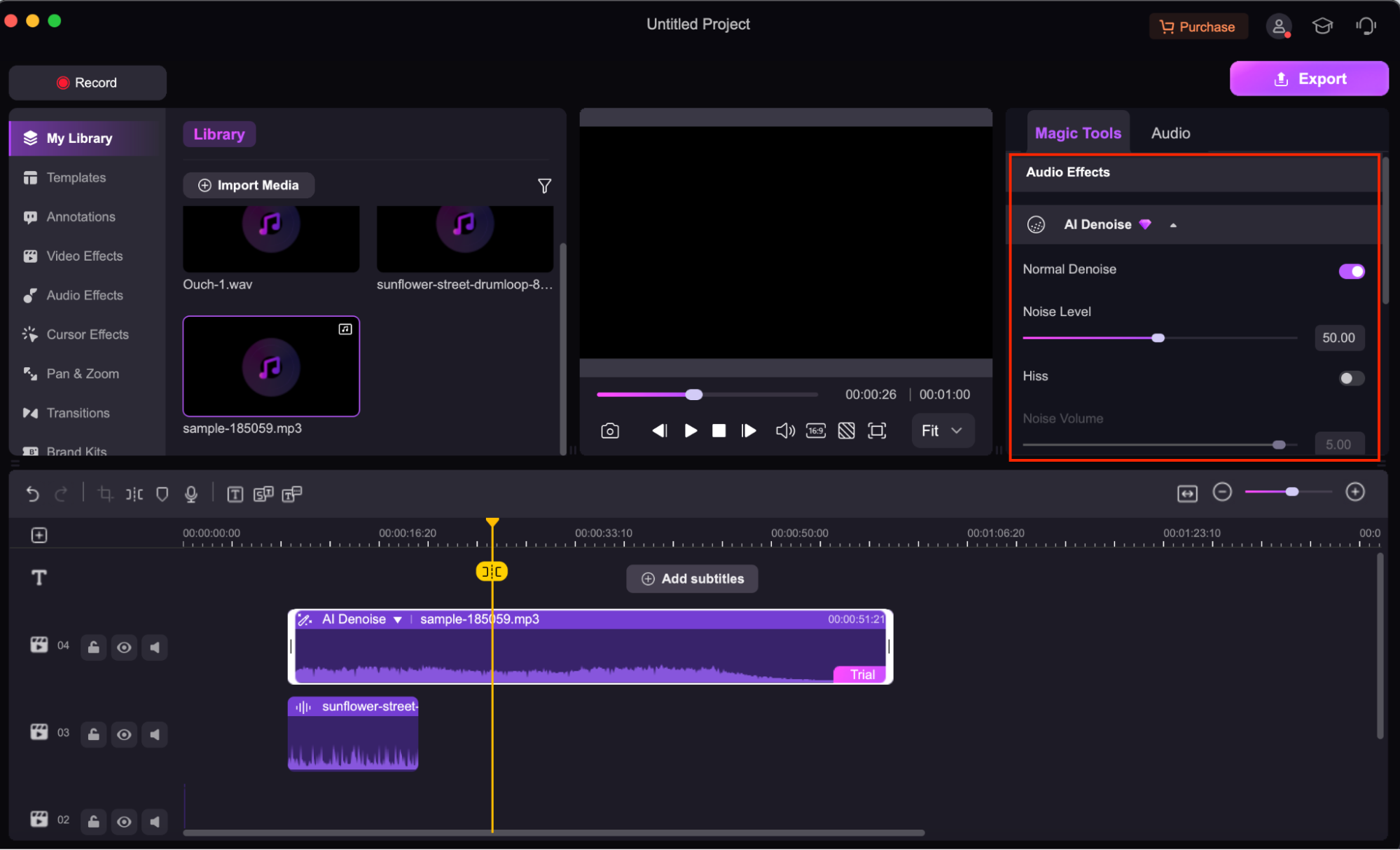Click the Purchase button

coord(1198,27)
